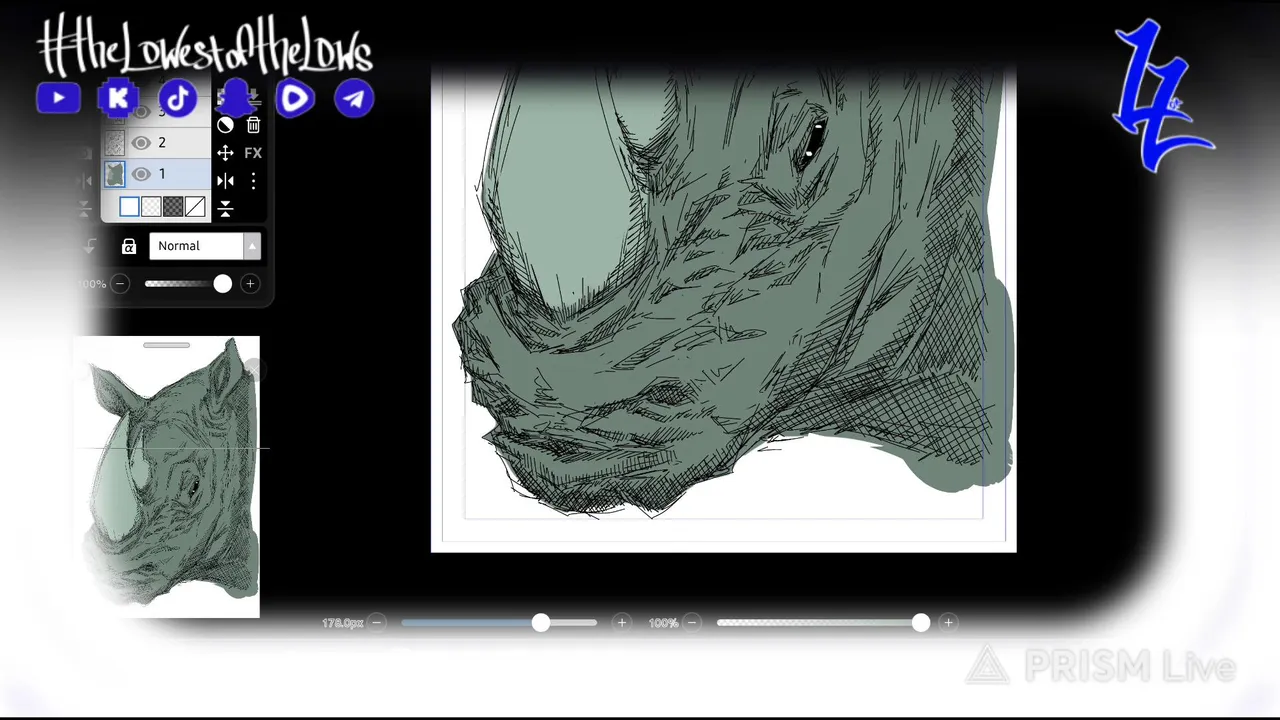Click the layer opacity slider handle
This screenshot has width=1280, height=720.
click(x=222, y=284)
